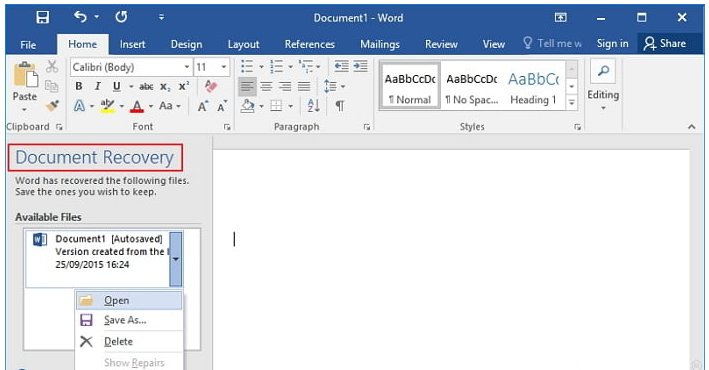Click the Tell me search box

pos(553,43)
